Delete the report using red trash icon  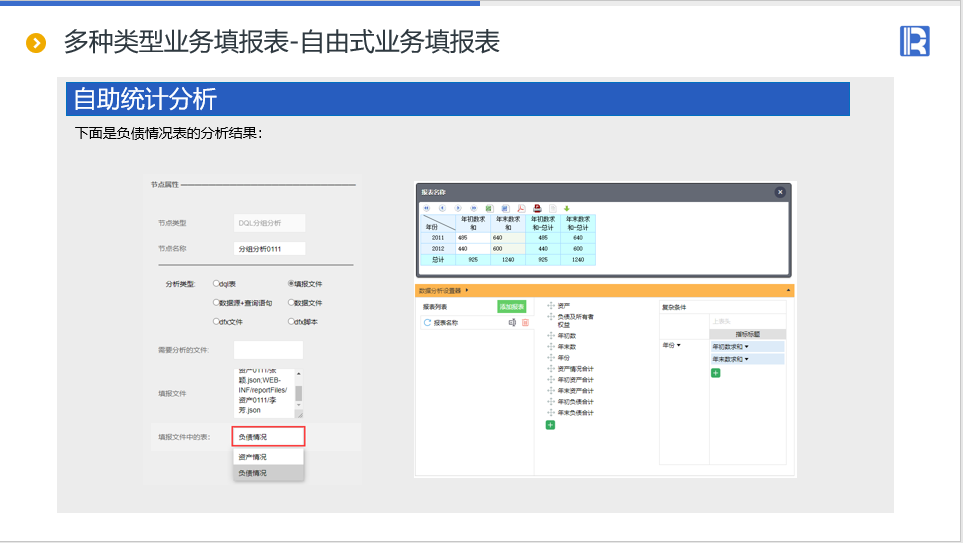[525, 323]
